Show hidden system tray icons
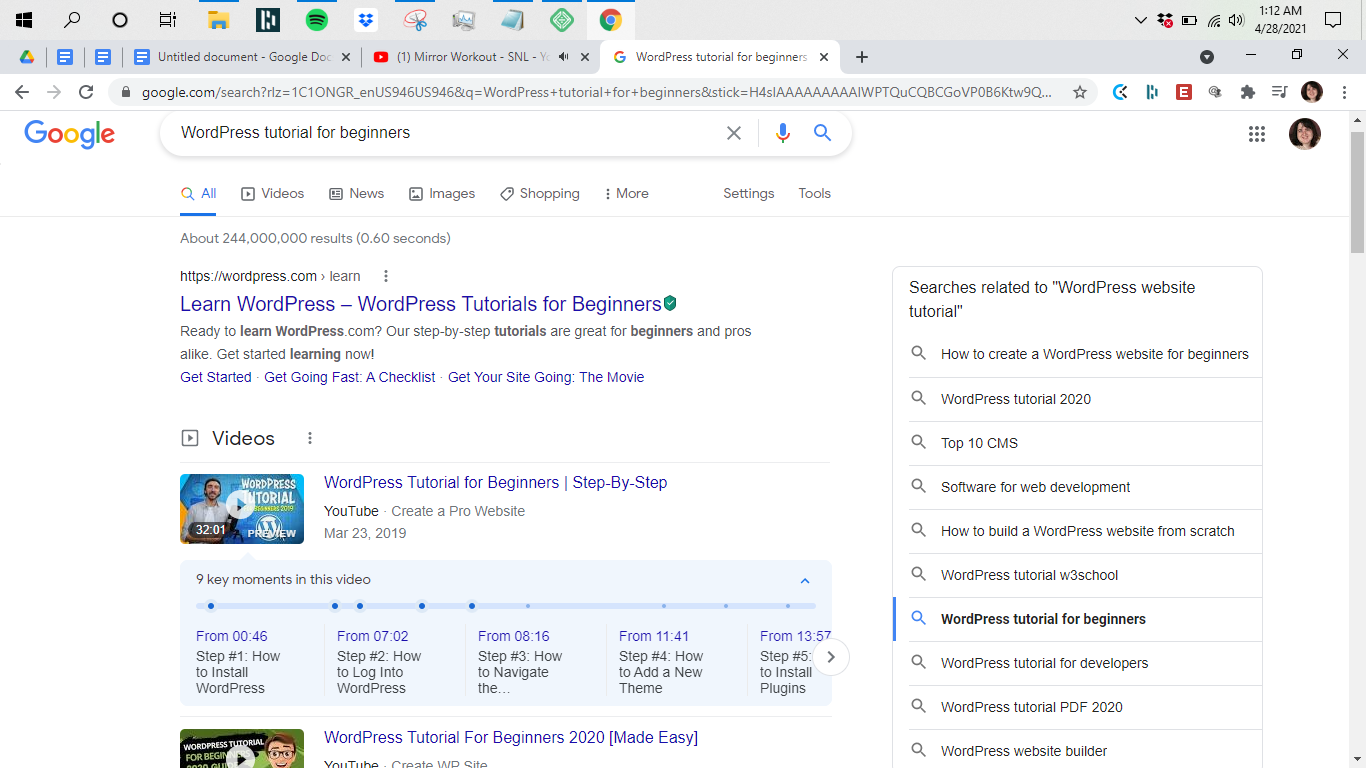This screenshot has width=1366, height=768. (1140, 20)
